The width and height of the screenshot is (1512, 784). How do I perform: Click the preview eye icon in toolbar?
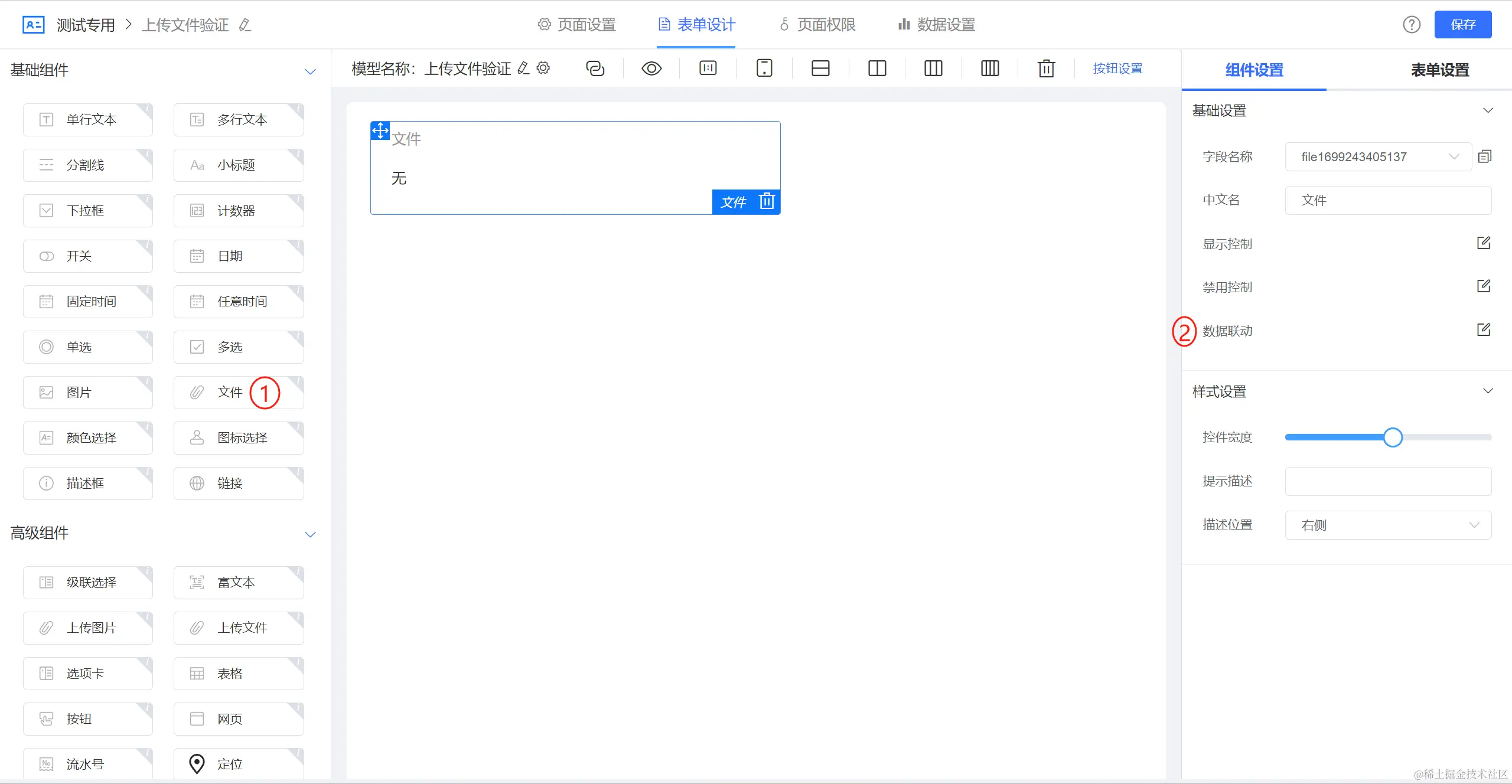(651, 68)
